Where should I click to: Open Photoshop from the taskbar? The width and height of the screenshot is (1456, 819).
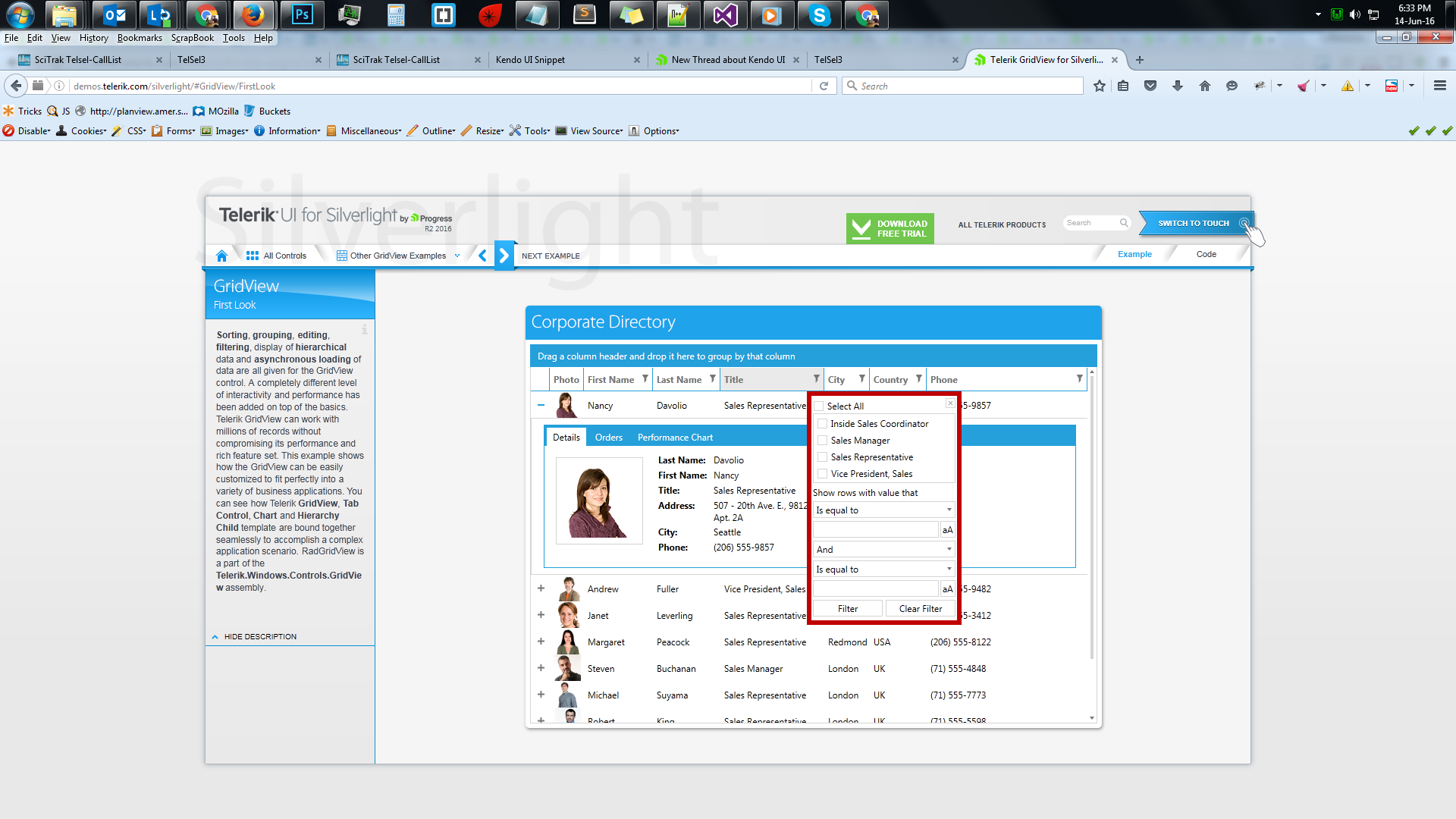point(302,15)
